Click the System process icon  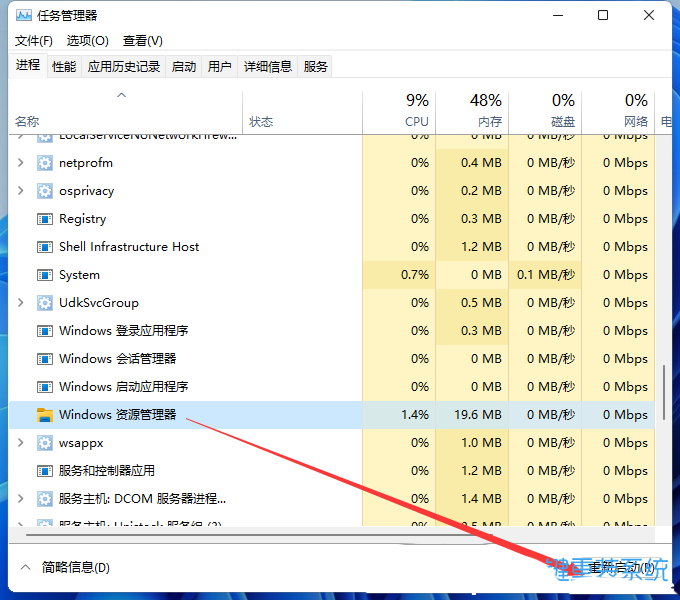45,275
